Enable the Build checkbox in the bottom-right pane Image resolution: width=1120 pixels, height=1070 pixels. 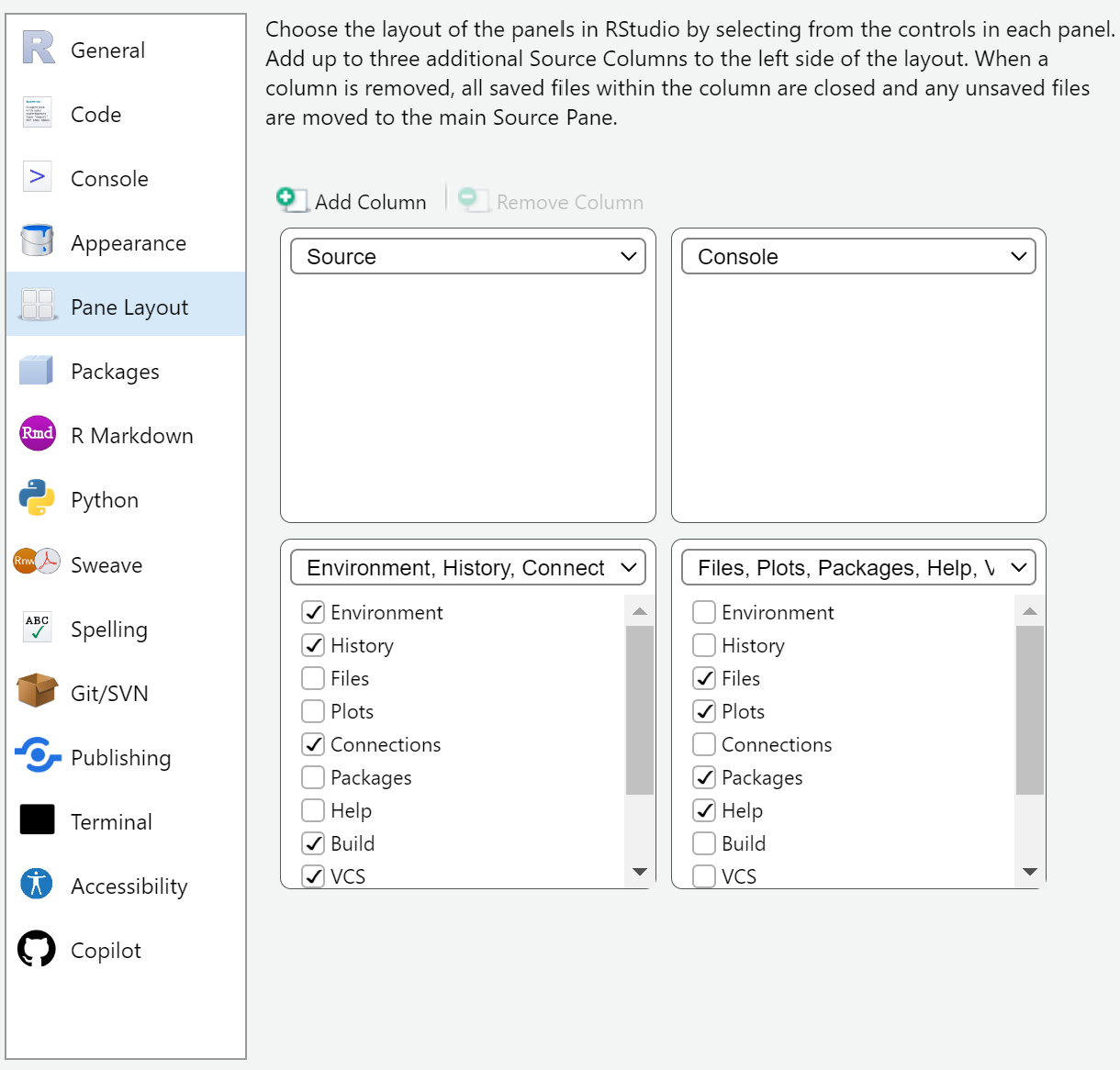(704, 843)
